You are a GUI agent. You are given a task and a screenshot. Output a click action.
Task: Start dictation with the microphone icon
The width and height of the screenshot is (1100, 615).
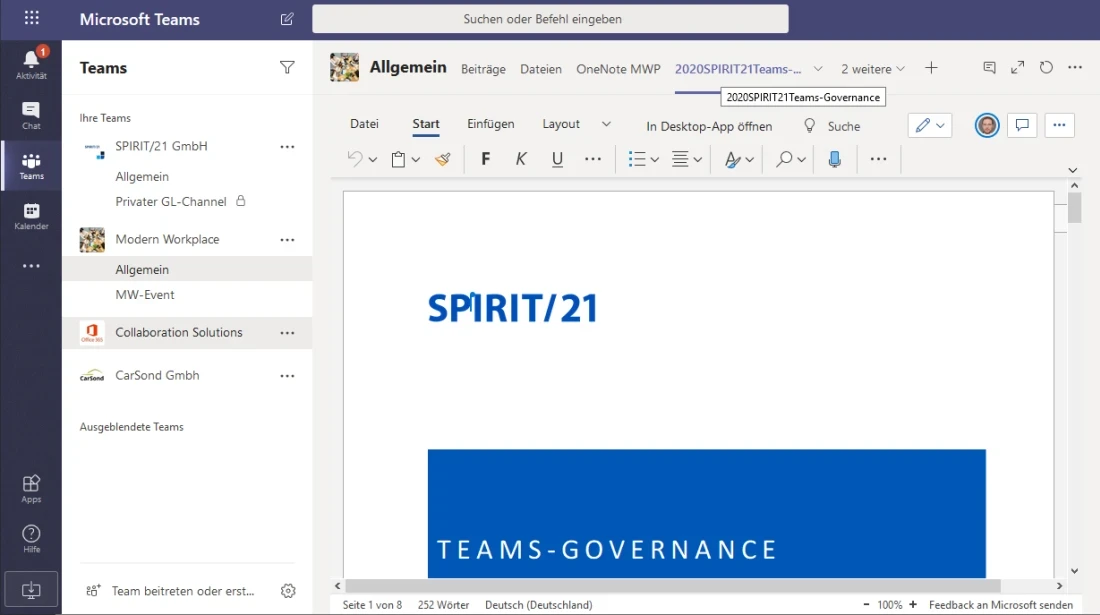(x=835, y=159)
